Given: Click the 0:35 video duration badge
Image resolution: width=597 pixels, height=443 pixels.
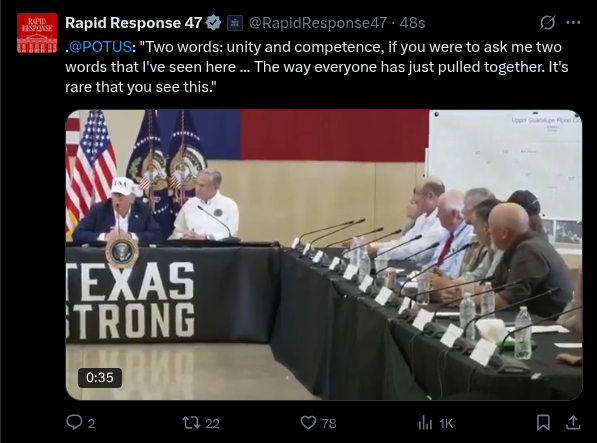Looking at the screenshot, I should click(x=100, y=378).
